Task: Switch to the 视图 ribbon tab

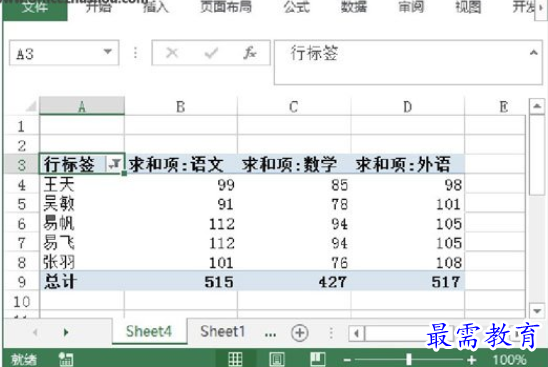Action: click(x=468, y=7)
